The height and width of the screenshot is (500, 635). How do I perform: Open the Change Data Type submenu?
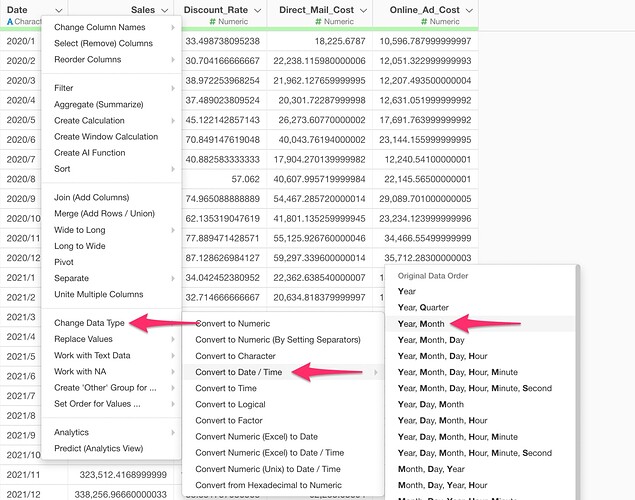tap(90, 323)
